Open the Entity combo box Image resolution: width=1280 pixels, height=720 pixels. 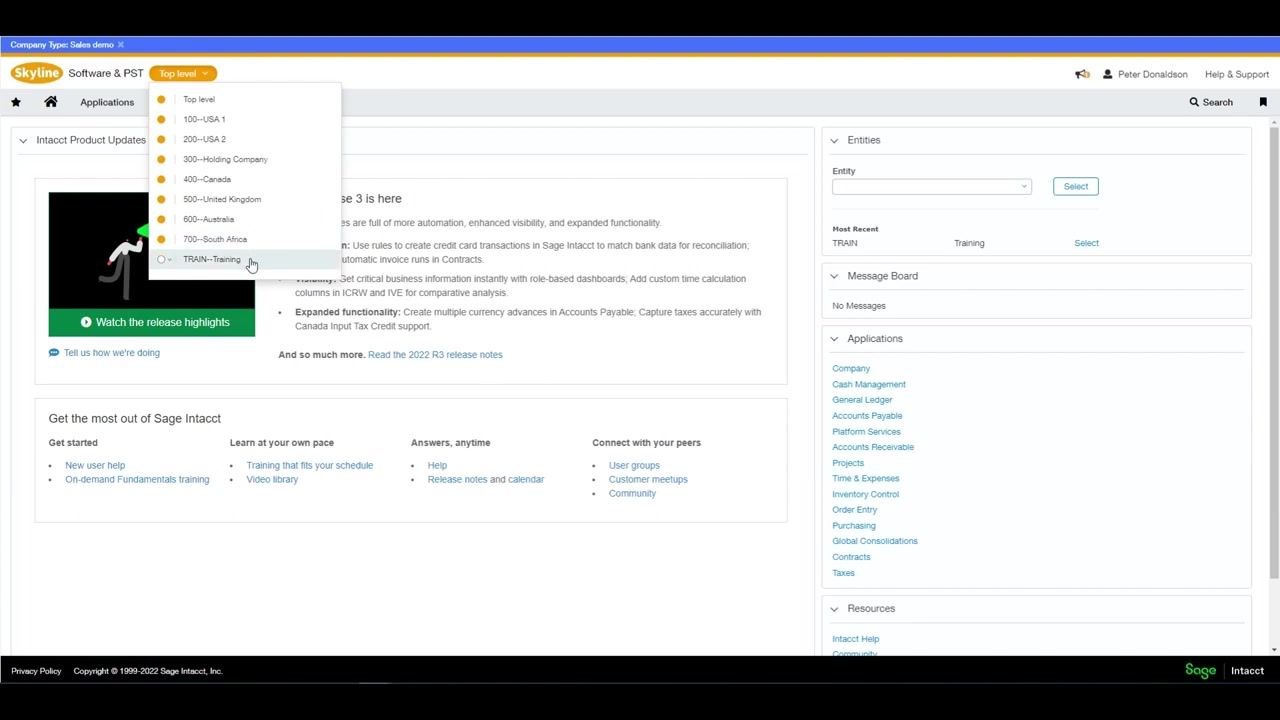[931, 187]
